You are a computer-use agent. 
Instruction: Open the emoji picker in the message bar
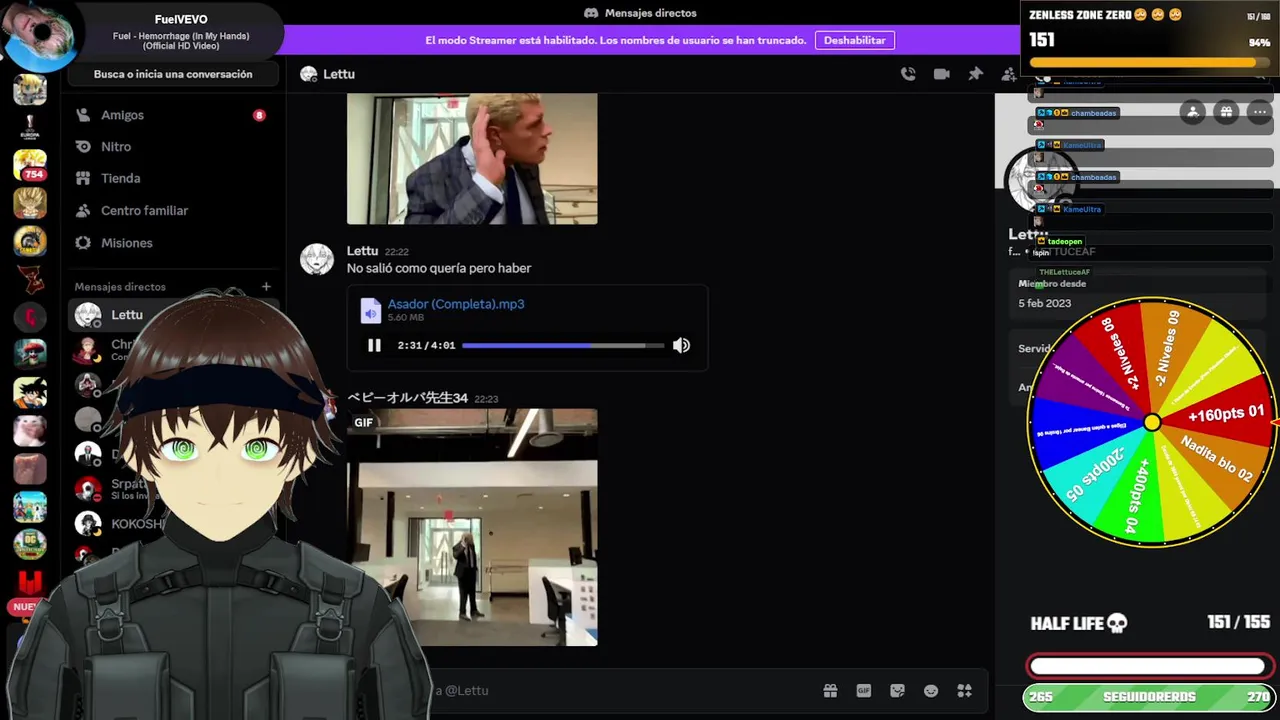[931, 690]
